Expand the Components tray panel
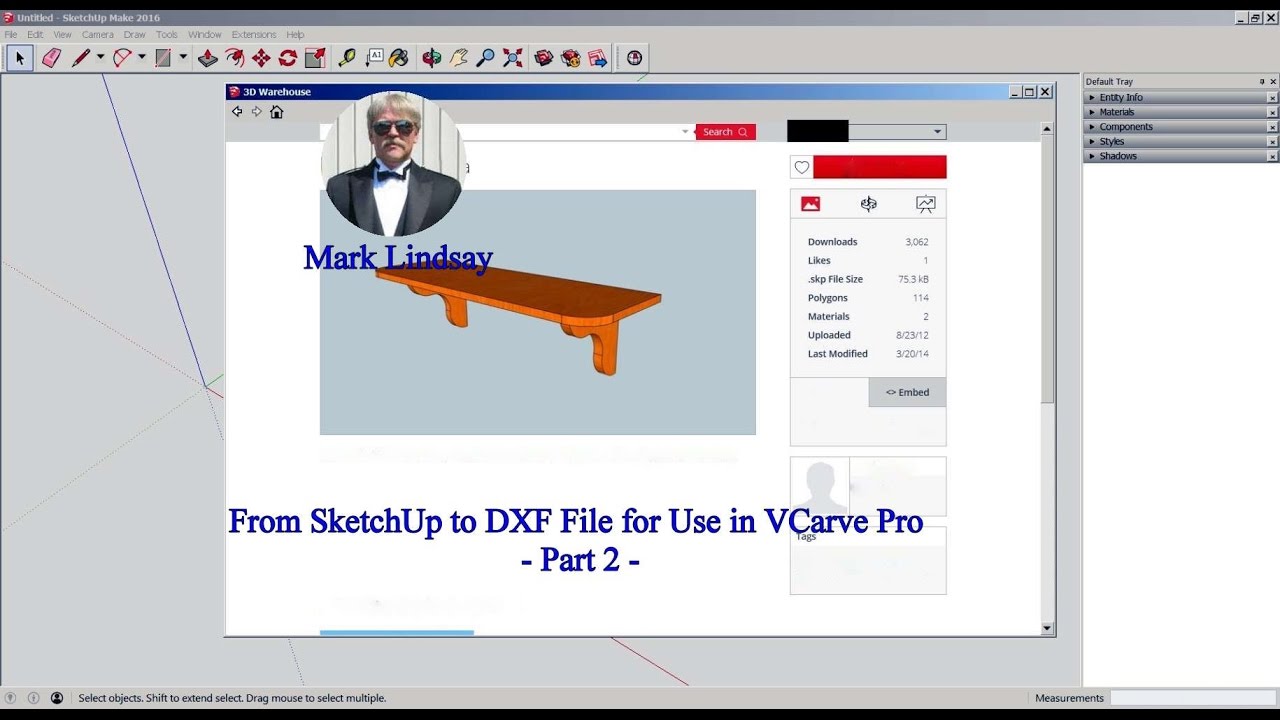 (1181, 127)
